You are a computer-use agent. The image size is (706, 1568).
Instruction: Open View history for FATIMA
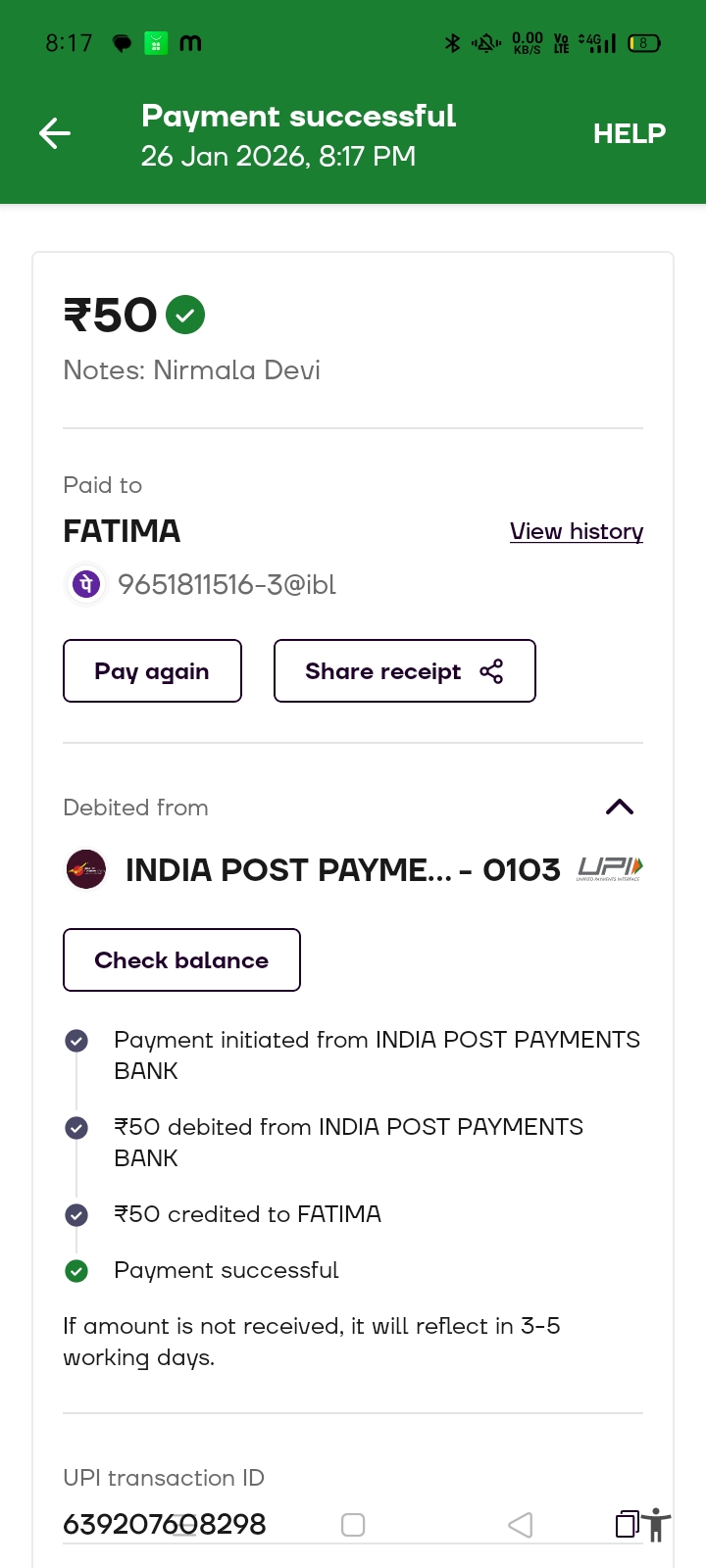(x=576, y=531)
